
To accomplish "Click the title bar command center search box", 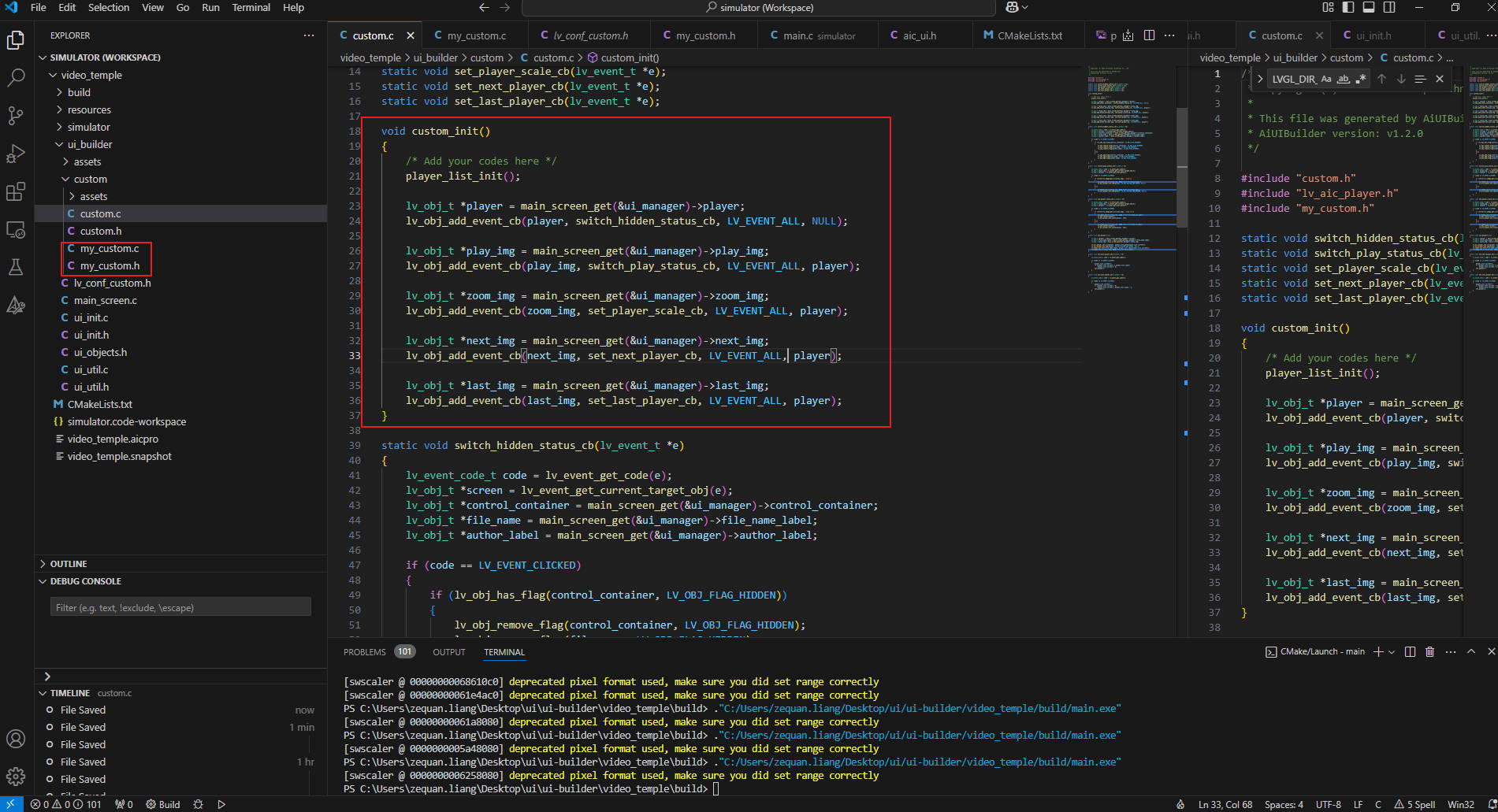I will coord(759,8).
